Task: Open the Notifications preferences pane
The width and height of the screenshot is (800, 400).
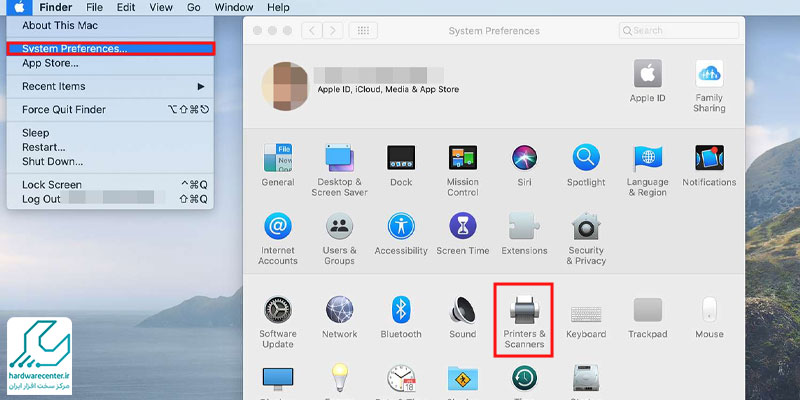Action: [709, 164]
